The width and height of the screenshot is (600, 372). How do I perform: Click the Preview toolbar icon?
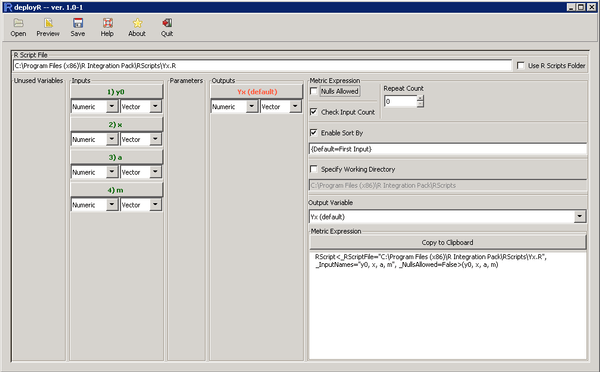pyautogui.click(x=48, y=23)
